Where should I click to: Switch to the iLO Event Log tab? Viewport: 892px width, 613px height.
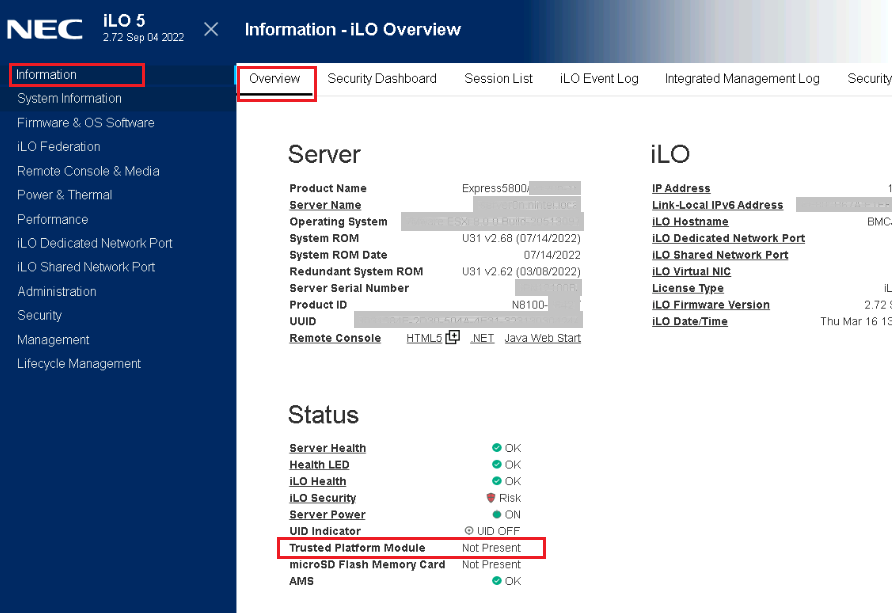pos(599,78)
